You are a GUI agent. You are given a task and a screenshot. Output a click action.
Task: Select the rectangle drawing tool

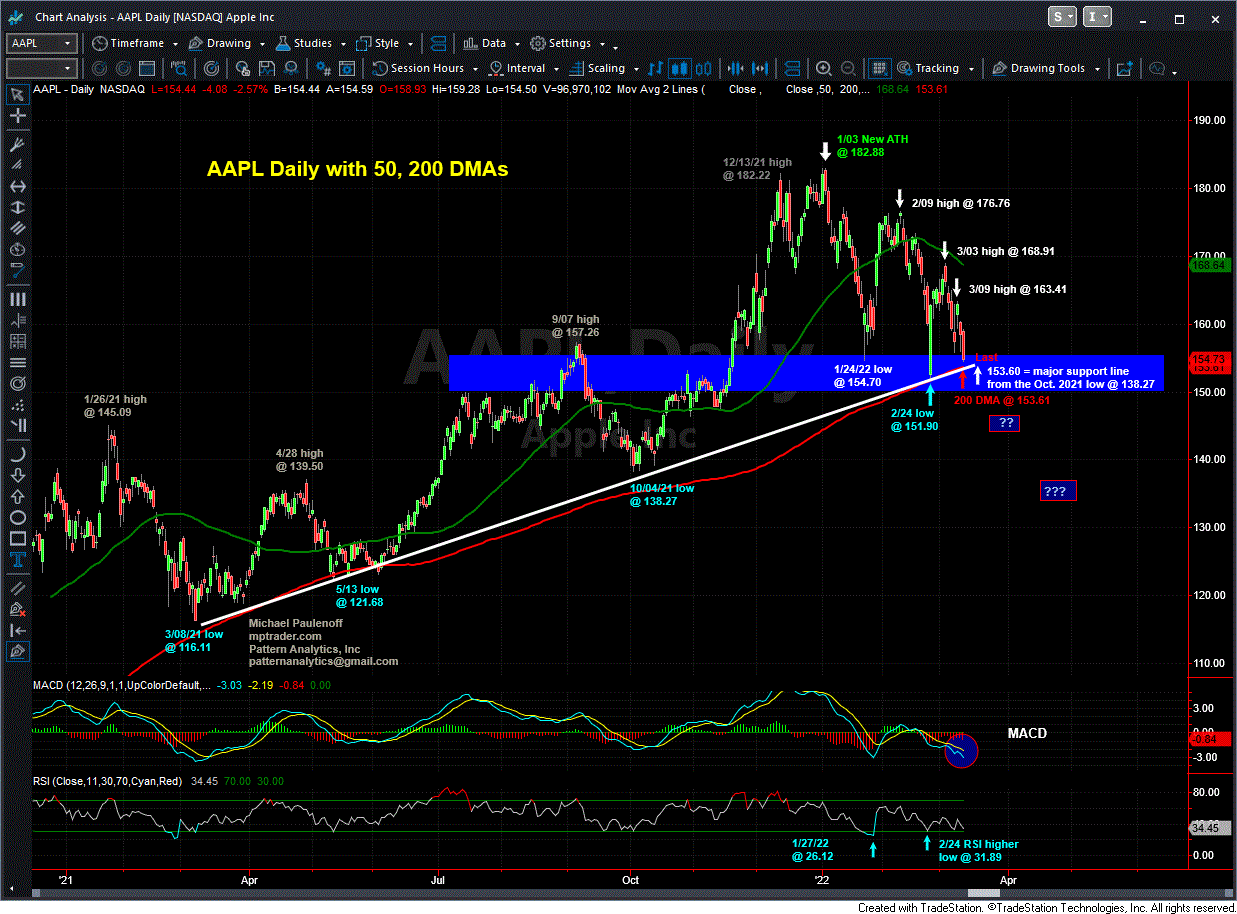tap(18, 540)
